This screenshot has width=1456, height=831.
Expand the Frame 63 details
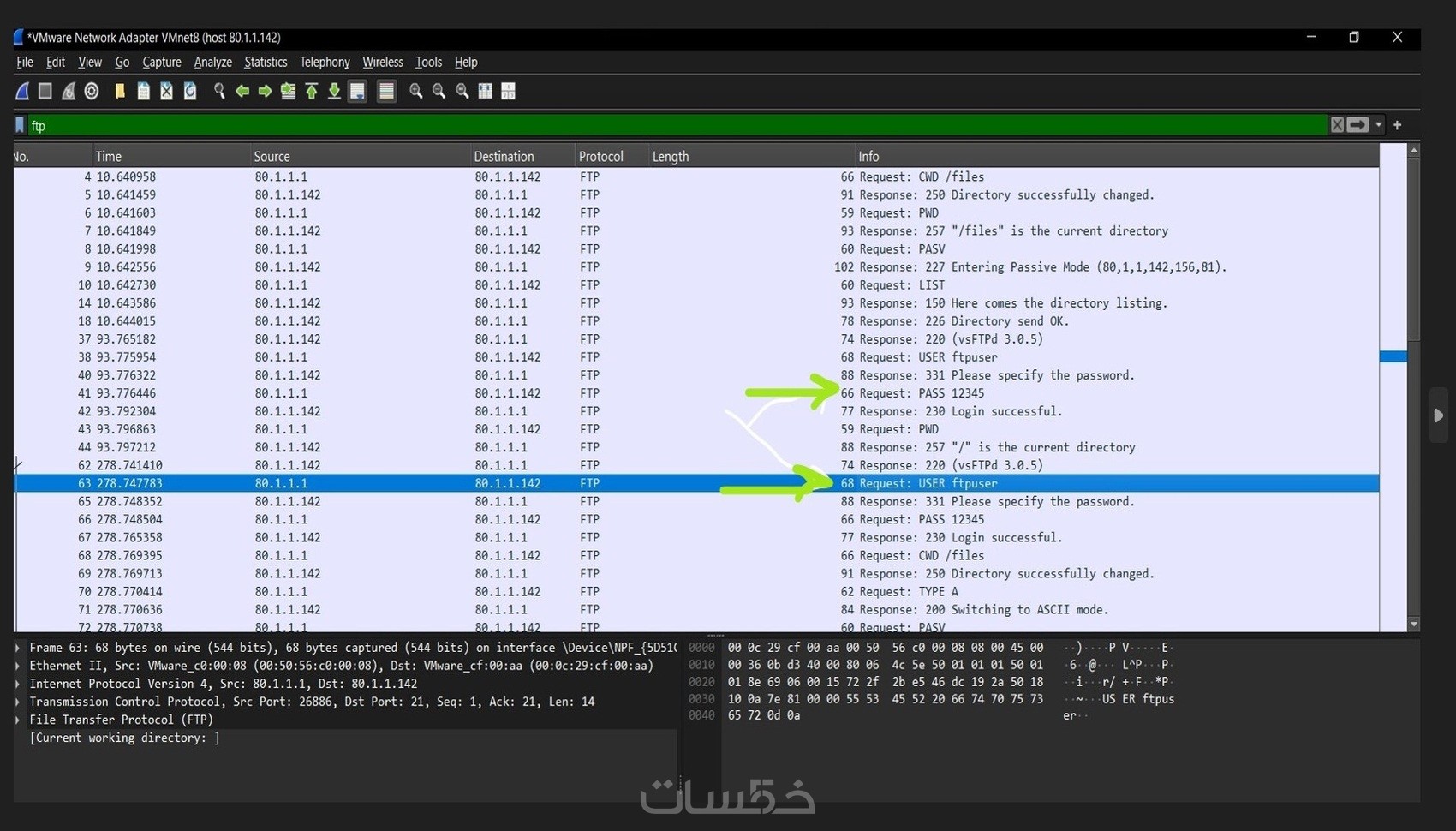(18, 648)
